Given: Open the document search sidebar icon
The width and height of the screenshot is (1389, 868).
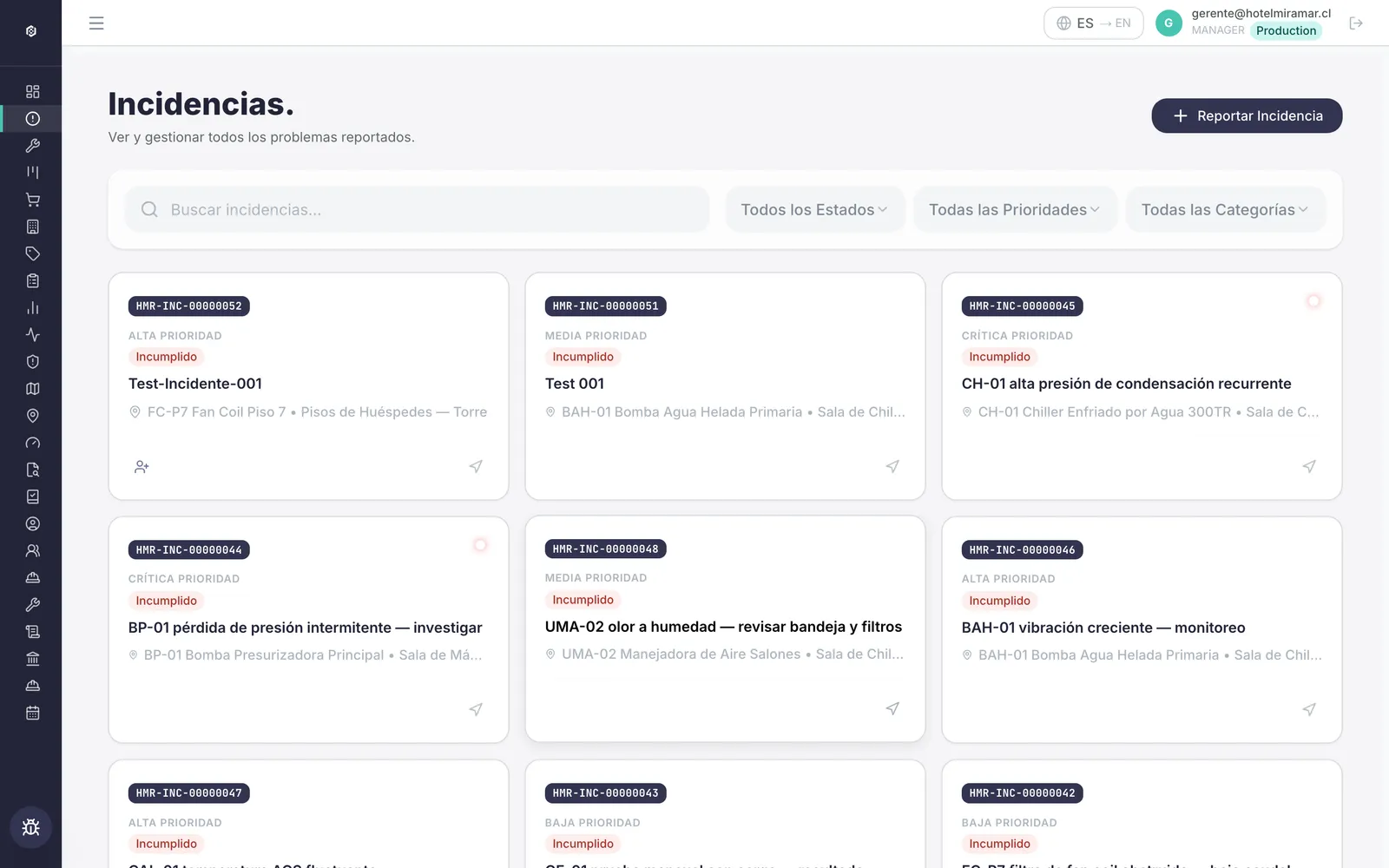Looking at the screenshot, I should (x=32, y=470).
